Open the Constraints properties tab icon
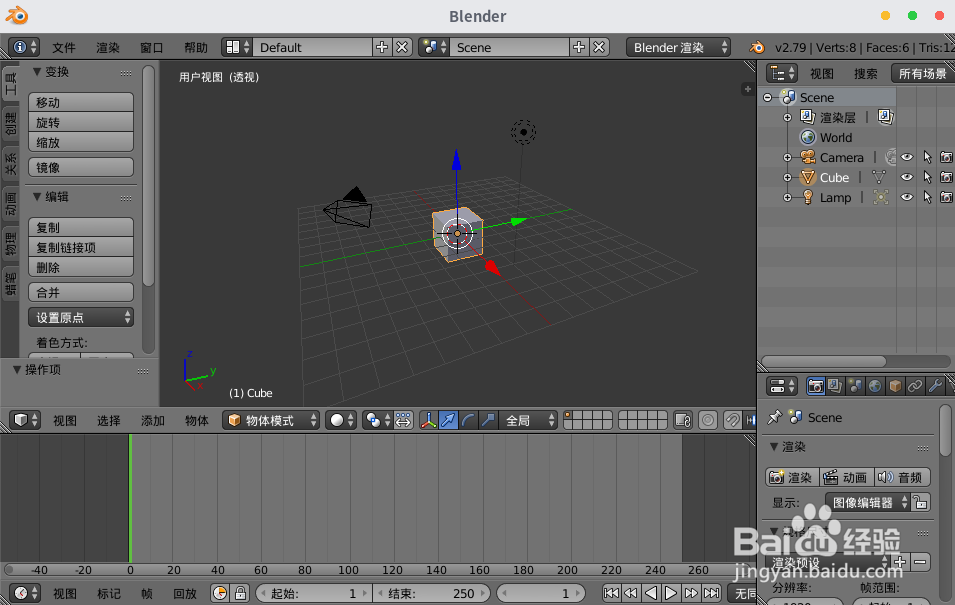This screenshot has height=605, width=955. (x=915, y=386)
